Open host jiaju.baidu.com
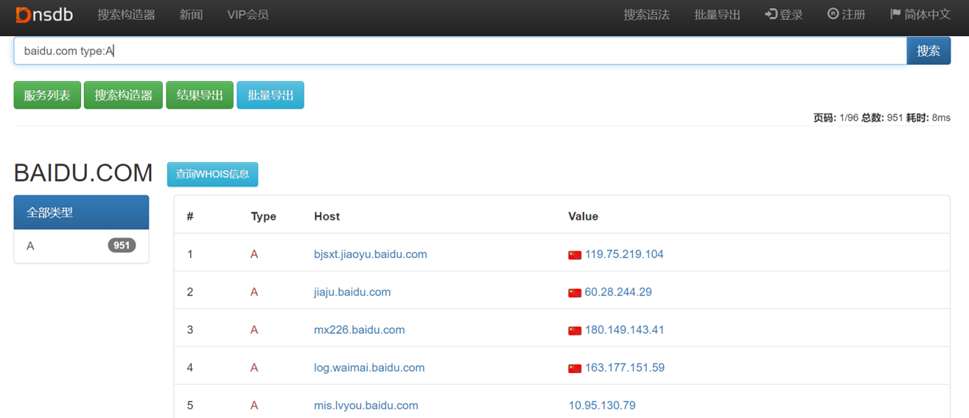Image resolution: width=969 pixels, height=418 pixels. [x=352, y=292]
